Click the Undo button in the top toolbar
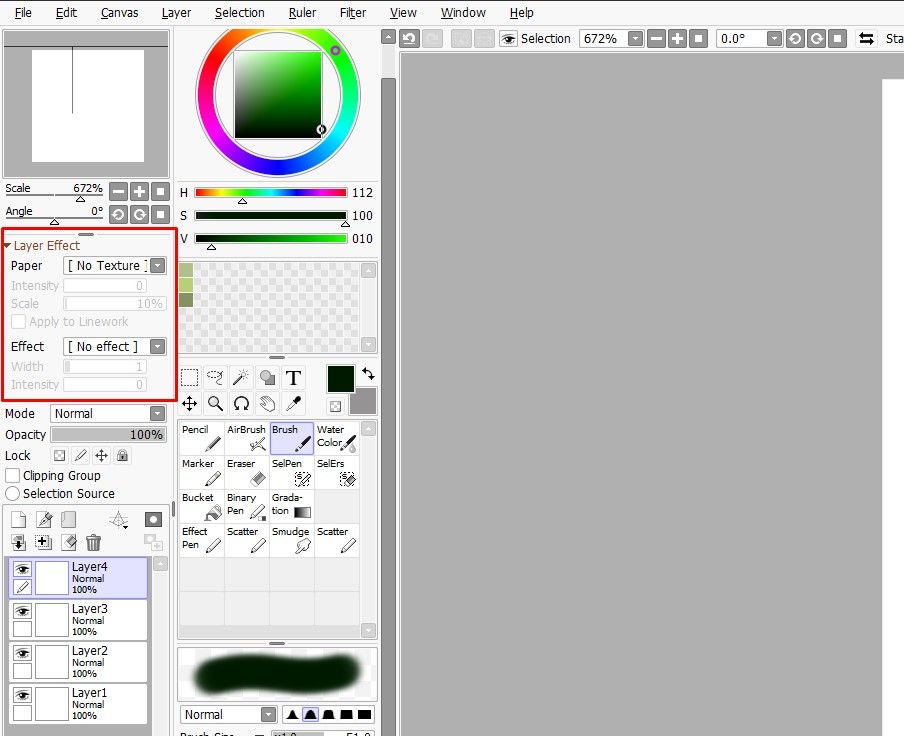The width and height of the screenshot is (904, 736). tap(408, 38)
